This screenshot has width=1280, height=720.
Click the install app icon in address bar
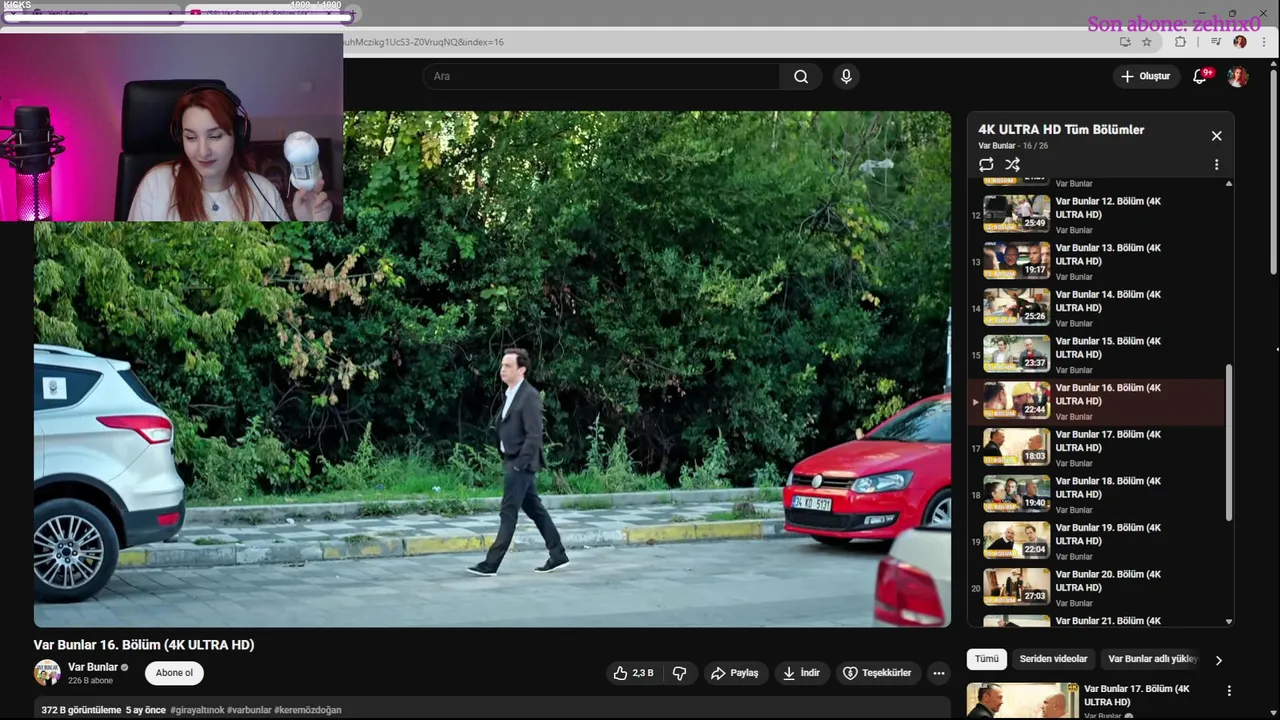(1125, 42)
